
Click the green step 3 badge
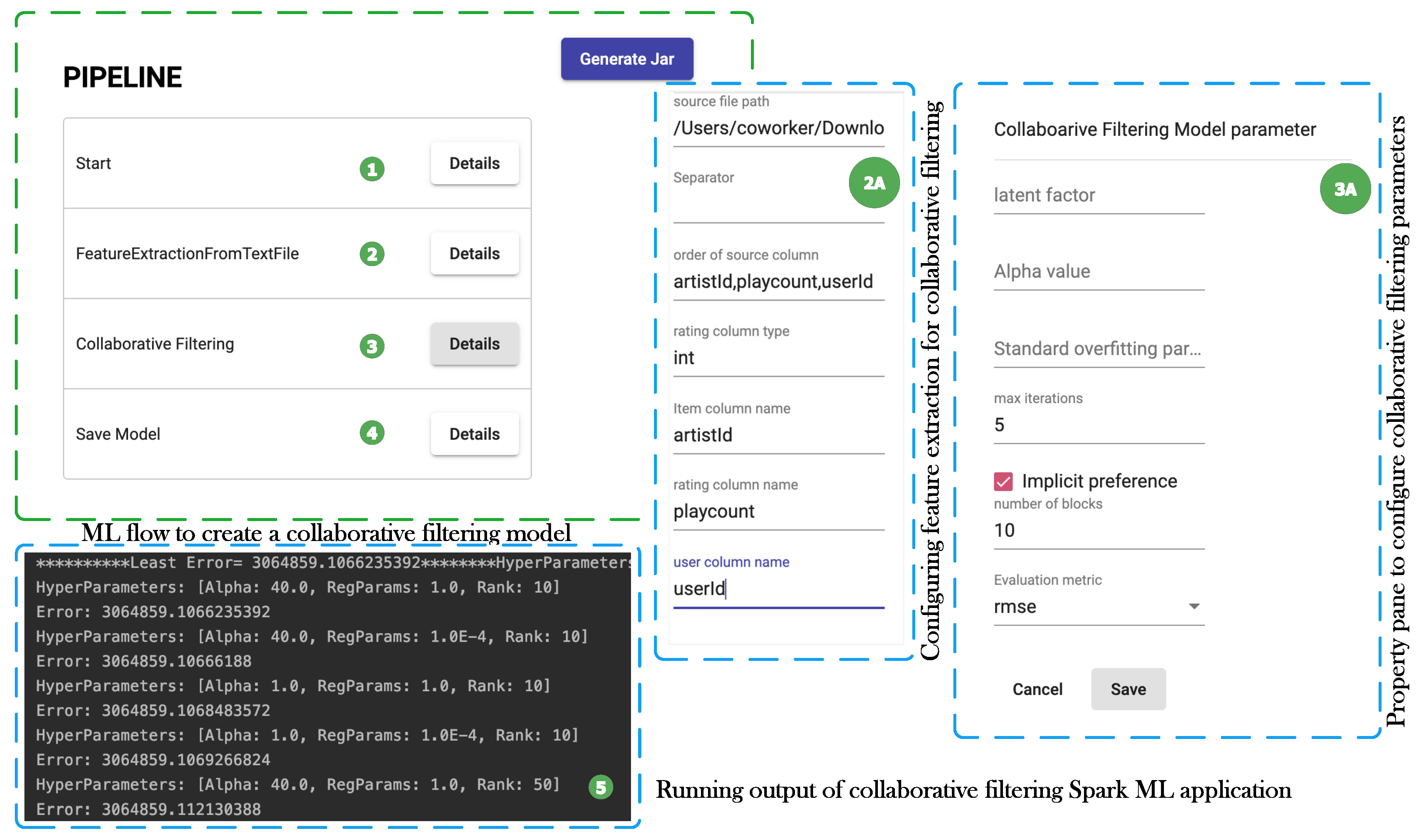tap(372, 346)
